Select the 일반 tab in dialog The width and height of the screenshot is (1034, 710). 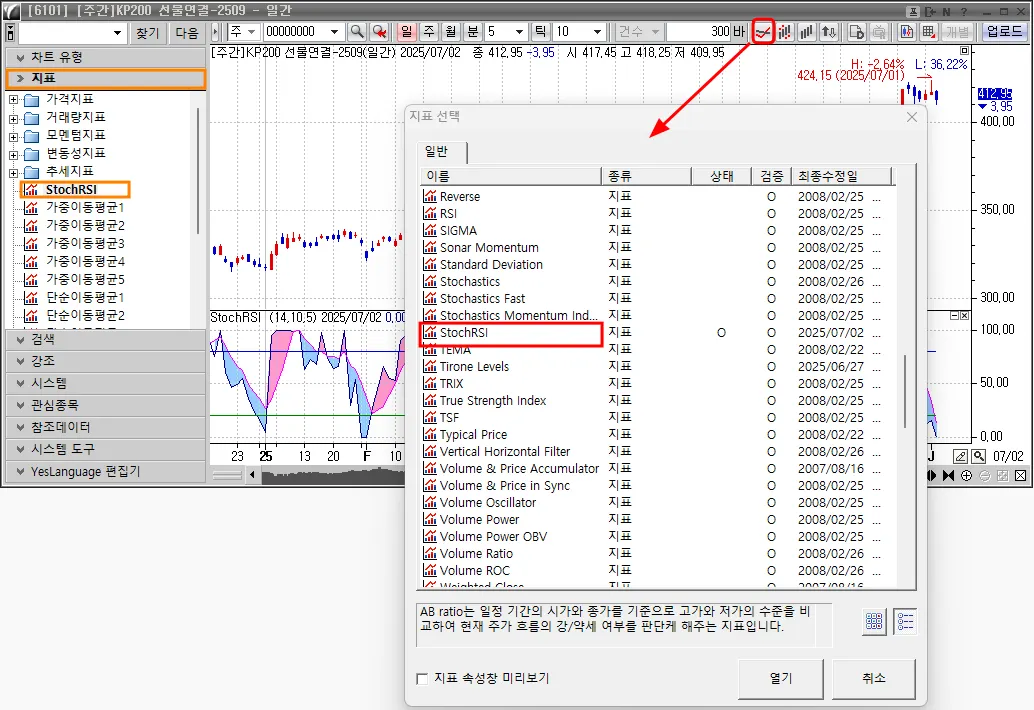pyautogui.click(x=441, y=152)
